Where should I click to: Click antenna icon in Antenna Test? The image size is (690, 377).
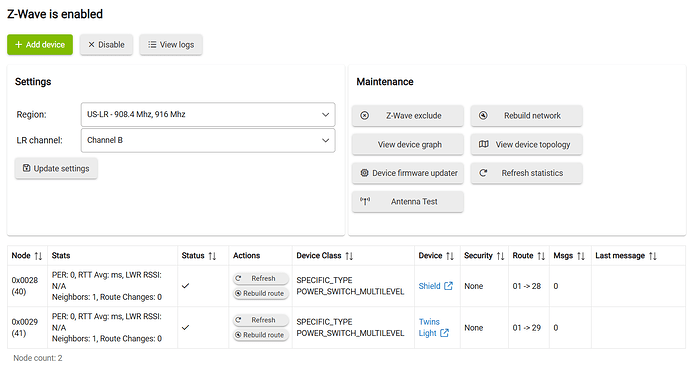point(365,201)
